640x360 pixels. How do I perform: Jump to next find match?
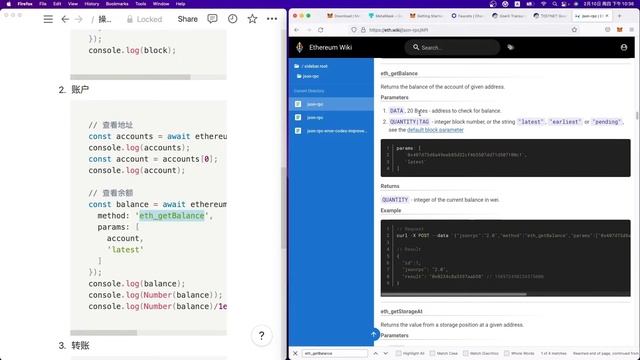[385, 353]
